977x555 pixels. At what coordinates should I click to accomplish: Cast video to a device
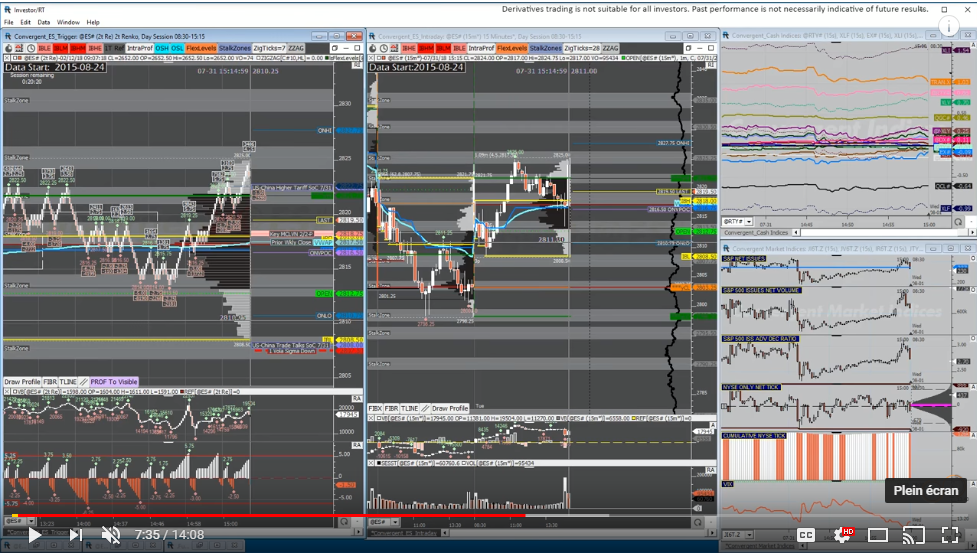pyautogui.click(x=913, y=534)
